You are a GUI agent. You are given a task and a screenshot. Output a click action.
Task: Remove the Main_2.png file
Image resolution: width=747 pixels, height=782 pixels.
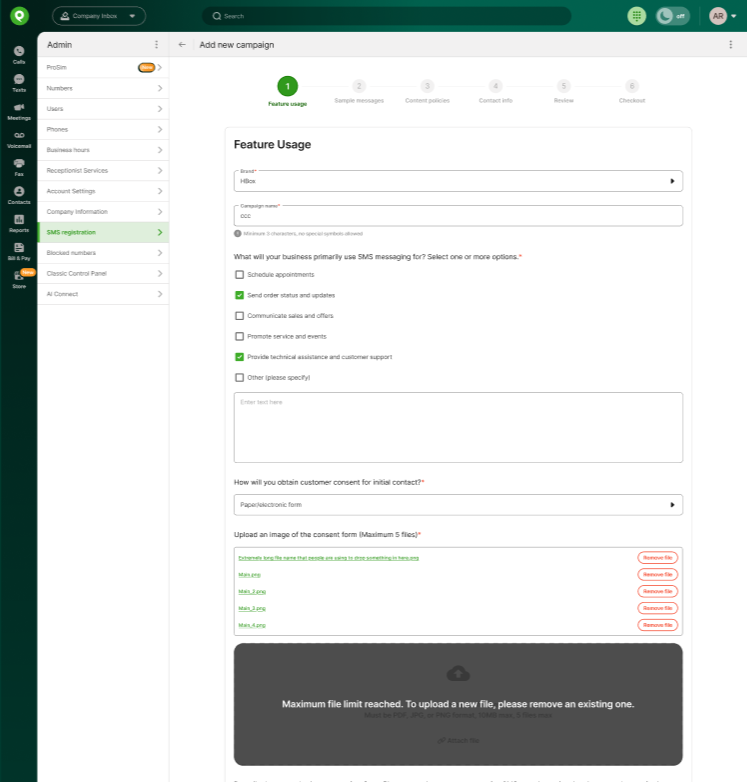[x=657, y=591]
